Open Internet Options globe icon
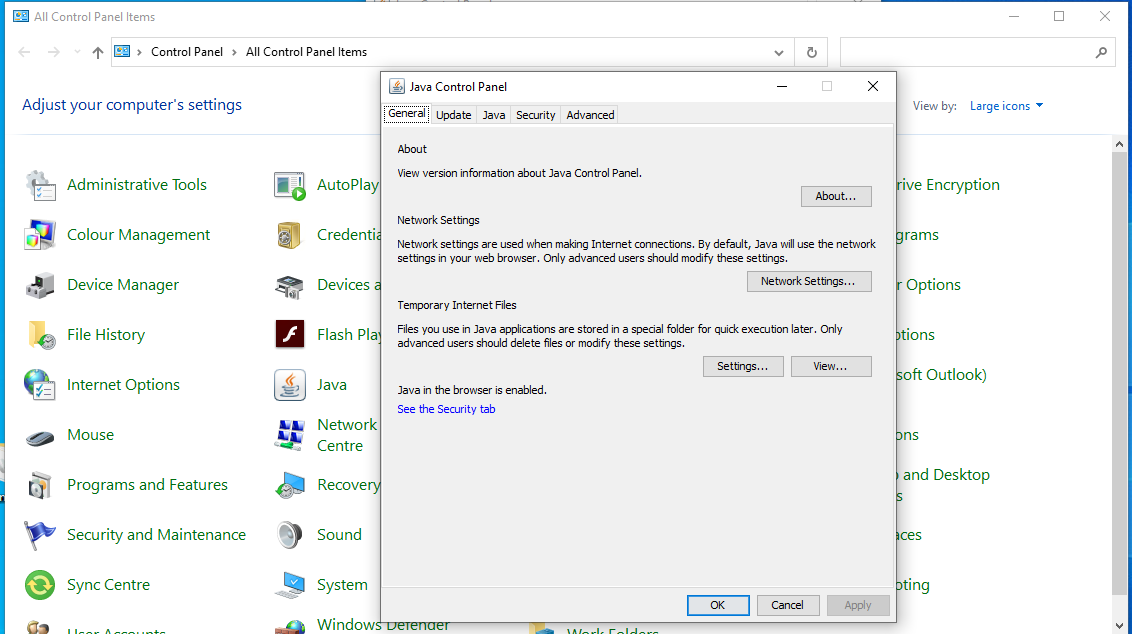The width and height of the screenshot is (1132, 634). (40, 385)
